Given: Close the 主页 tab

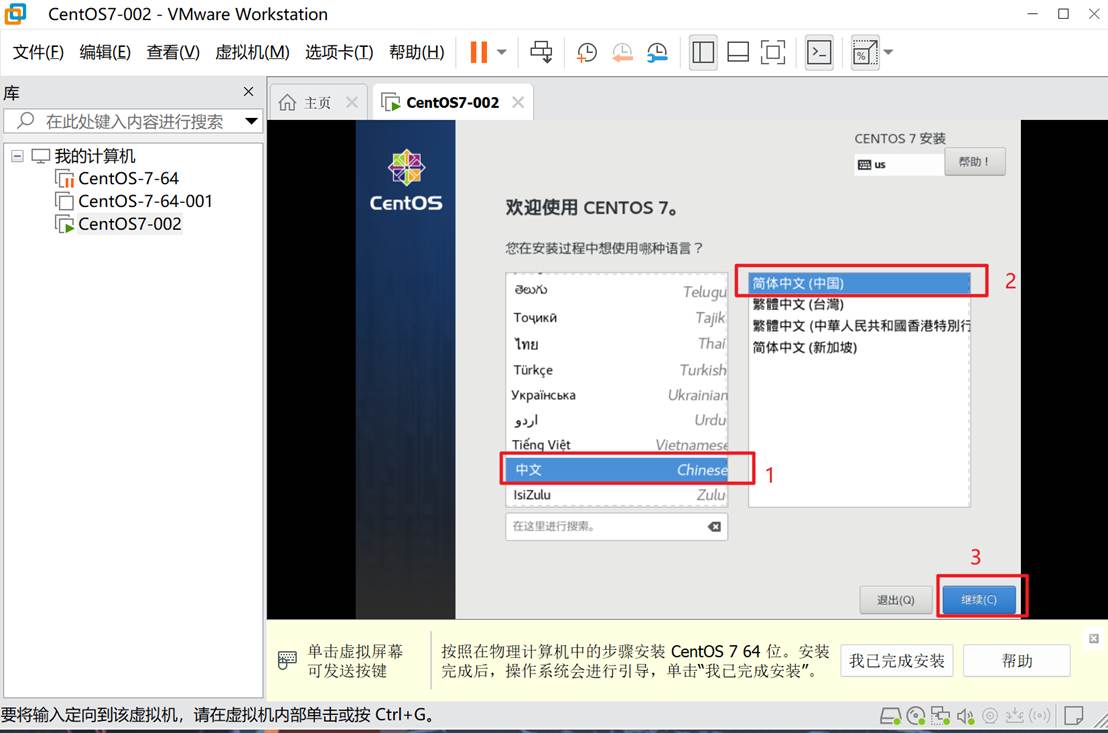Looking at the screenshot, I should pyautogui.click(x=352, y=102).
